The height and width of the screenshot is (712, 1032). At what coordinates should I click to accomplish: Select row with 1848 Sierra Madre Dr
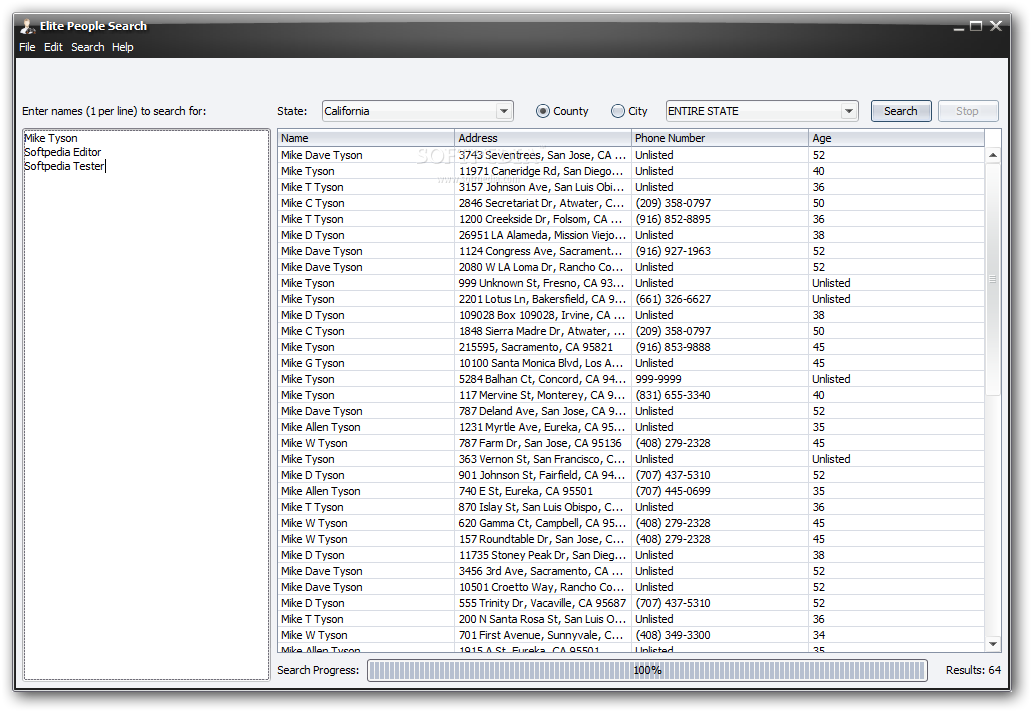tap(631, 332)
